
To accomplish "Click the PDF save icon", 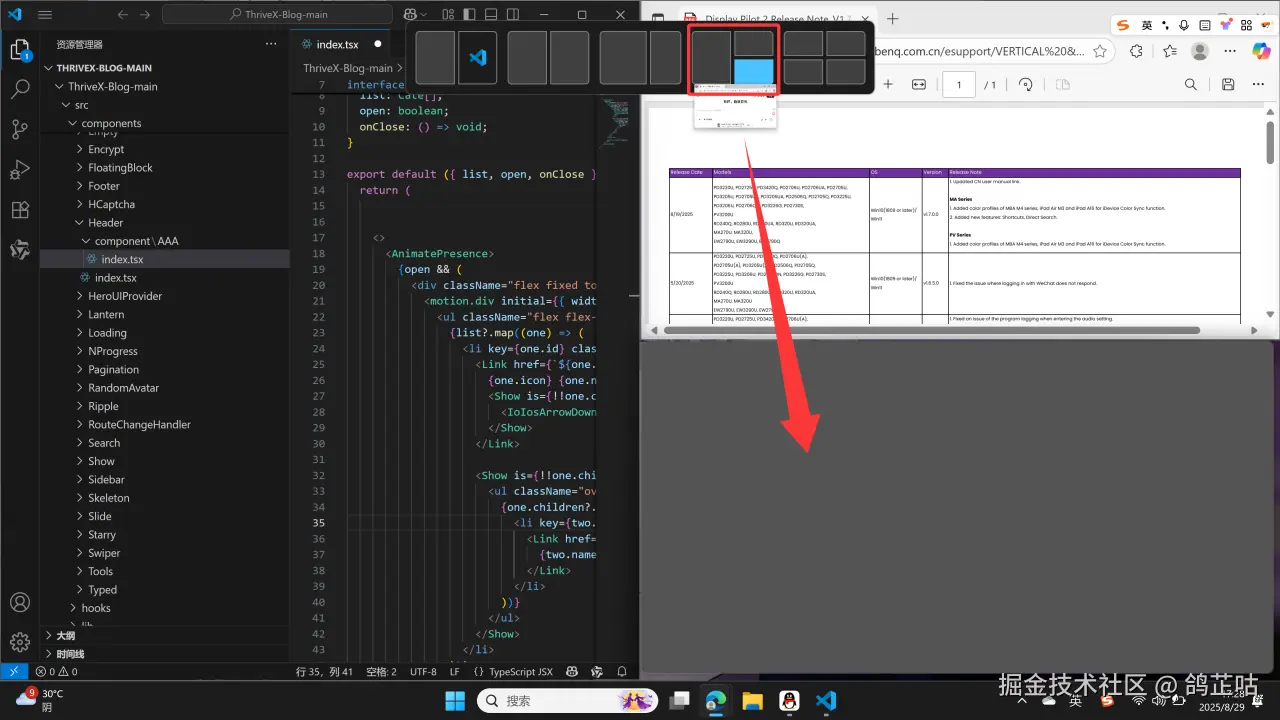I will tap(1228, 85).
